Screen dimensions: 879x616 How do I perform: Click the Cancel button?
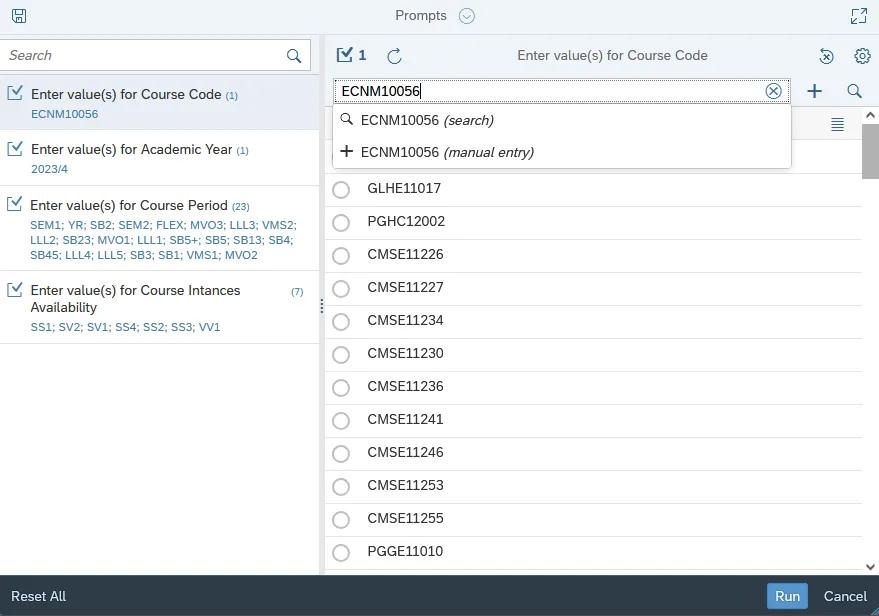845,596
